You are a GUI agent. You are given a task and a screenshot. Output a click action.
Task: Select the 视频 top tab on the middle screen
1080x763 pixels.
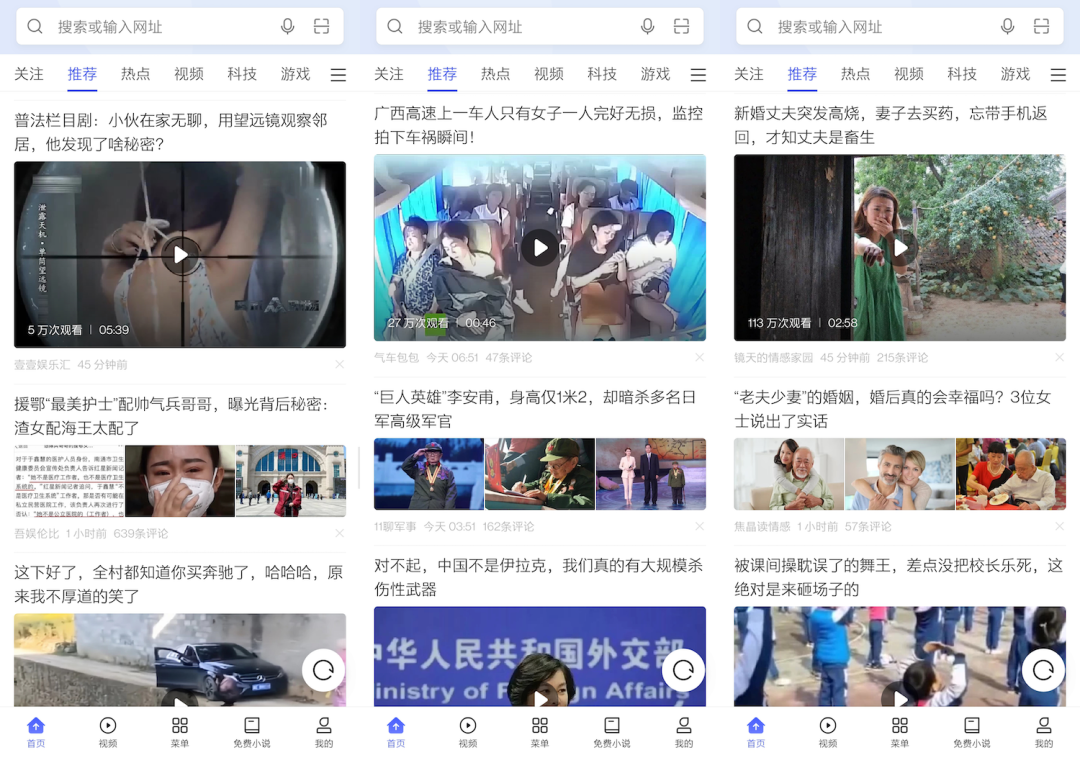pos(548,74)
